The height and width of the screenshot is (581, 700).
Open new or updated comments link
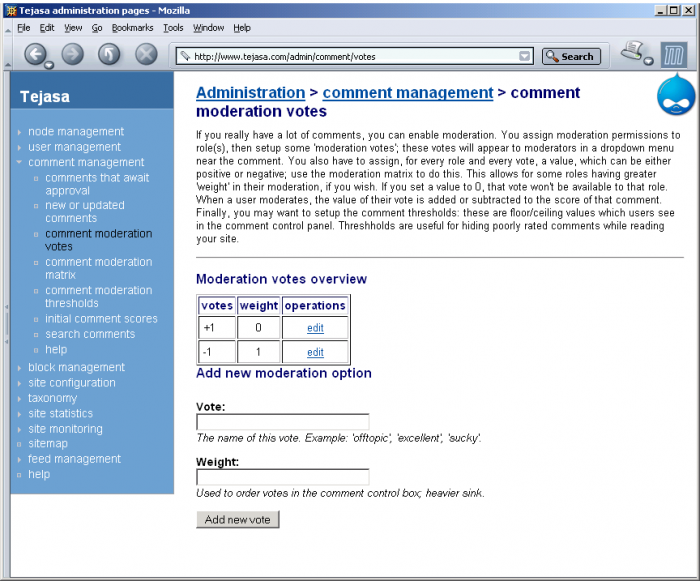tap(85, 212)
